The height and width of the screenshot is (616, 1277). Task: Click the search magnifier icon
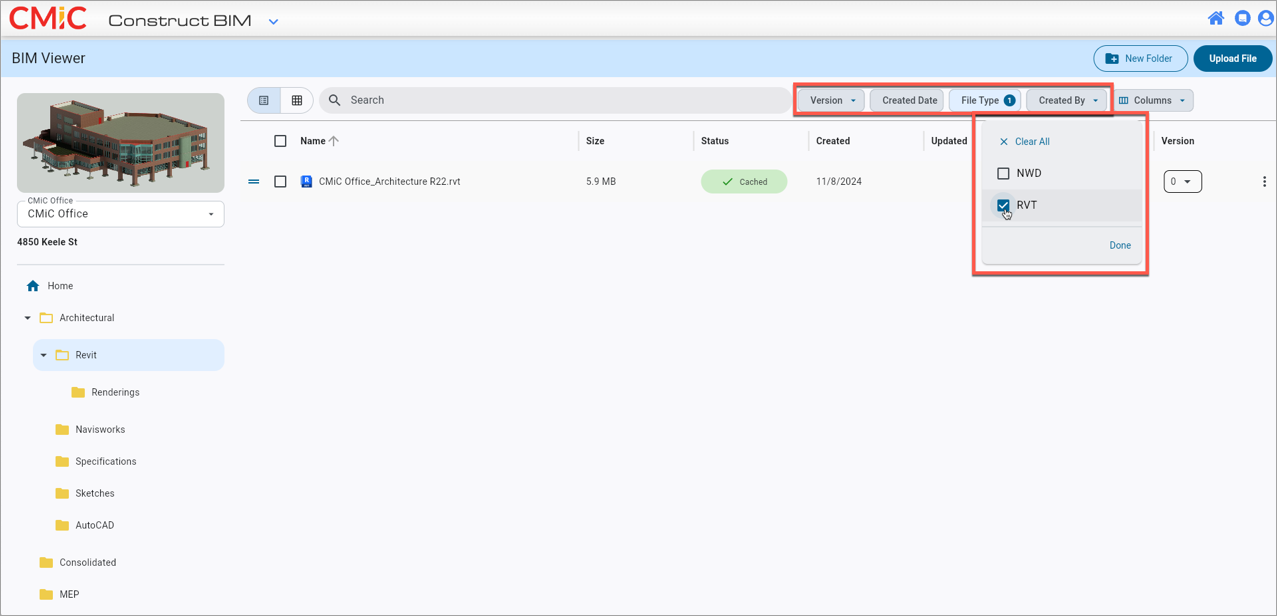(335, 100)
